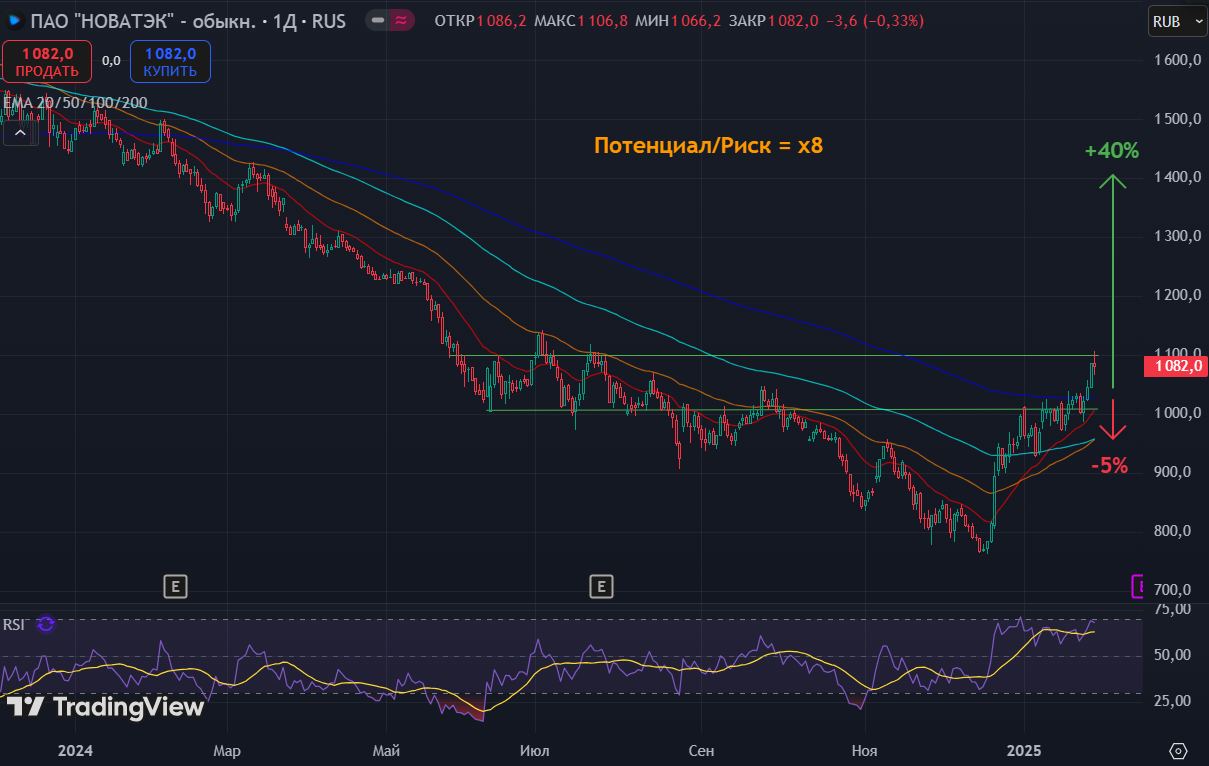Select the EMA 20/50/100/200 indicator legend
1209x766 pixels.
76,102
